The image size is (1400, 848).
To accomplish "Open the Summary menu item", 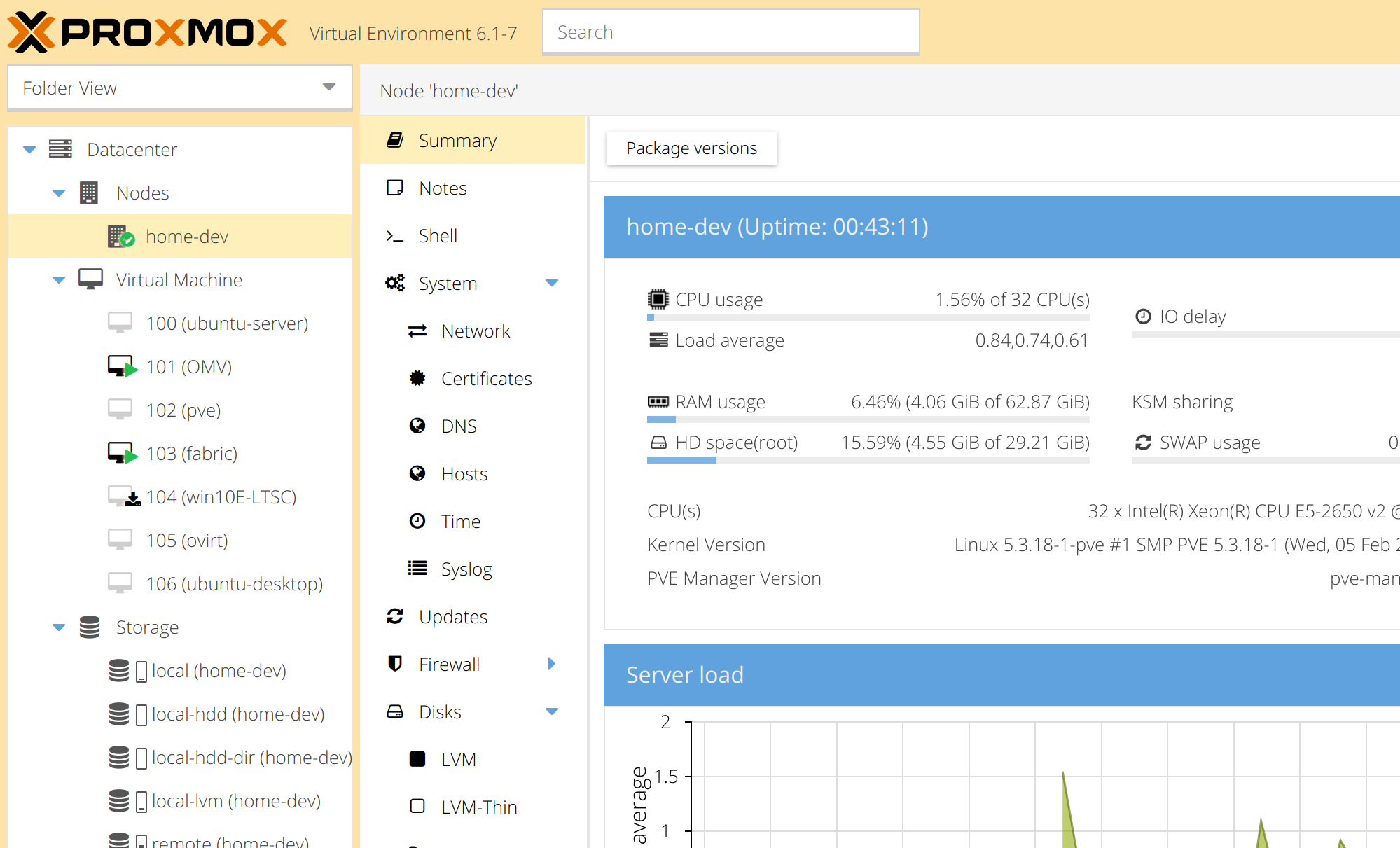I will [473, 140].
